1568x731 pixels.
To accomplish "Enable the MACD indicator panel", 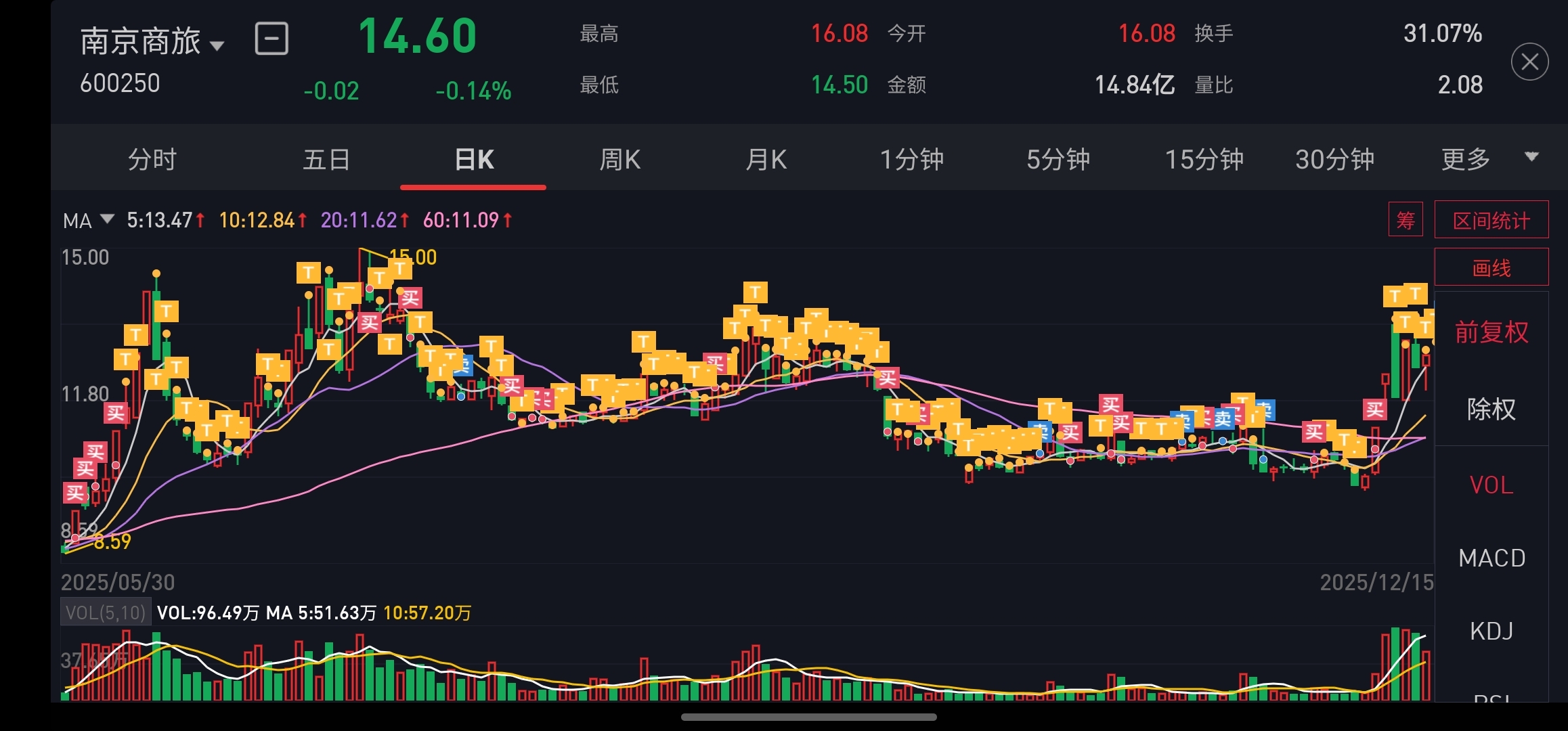I will coord(1491,558).
